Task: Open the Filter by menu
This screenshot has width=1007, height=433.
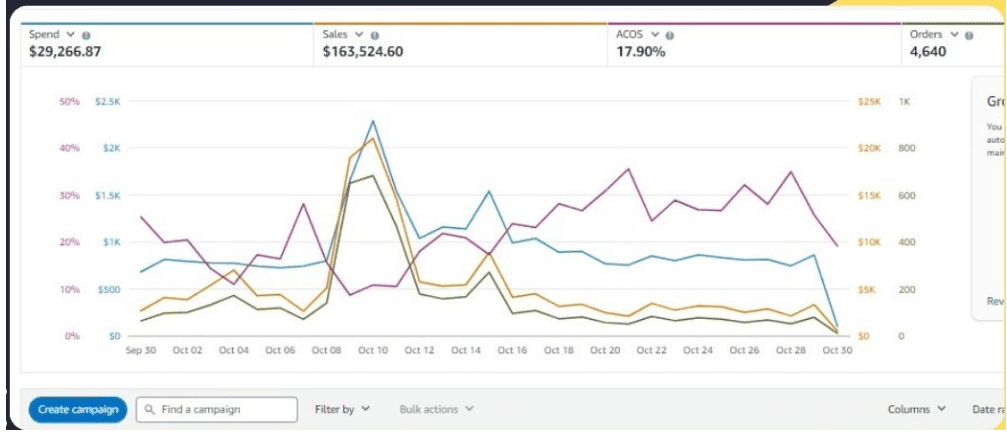Action: point(342,409)
